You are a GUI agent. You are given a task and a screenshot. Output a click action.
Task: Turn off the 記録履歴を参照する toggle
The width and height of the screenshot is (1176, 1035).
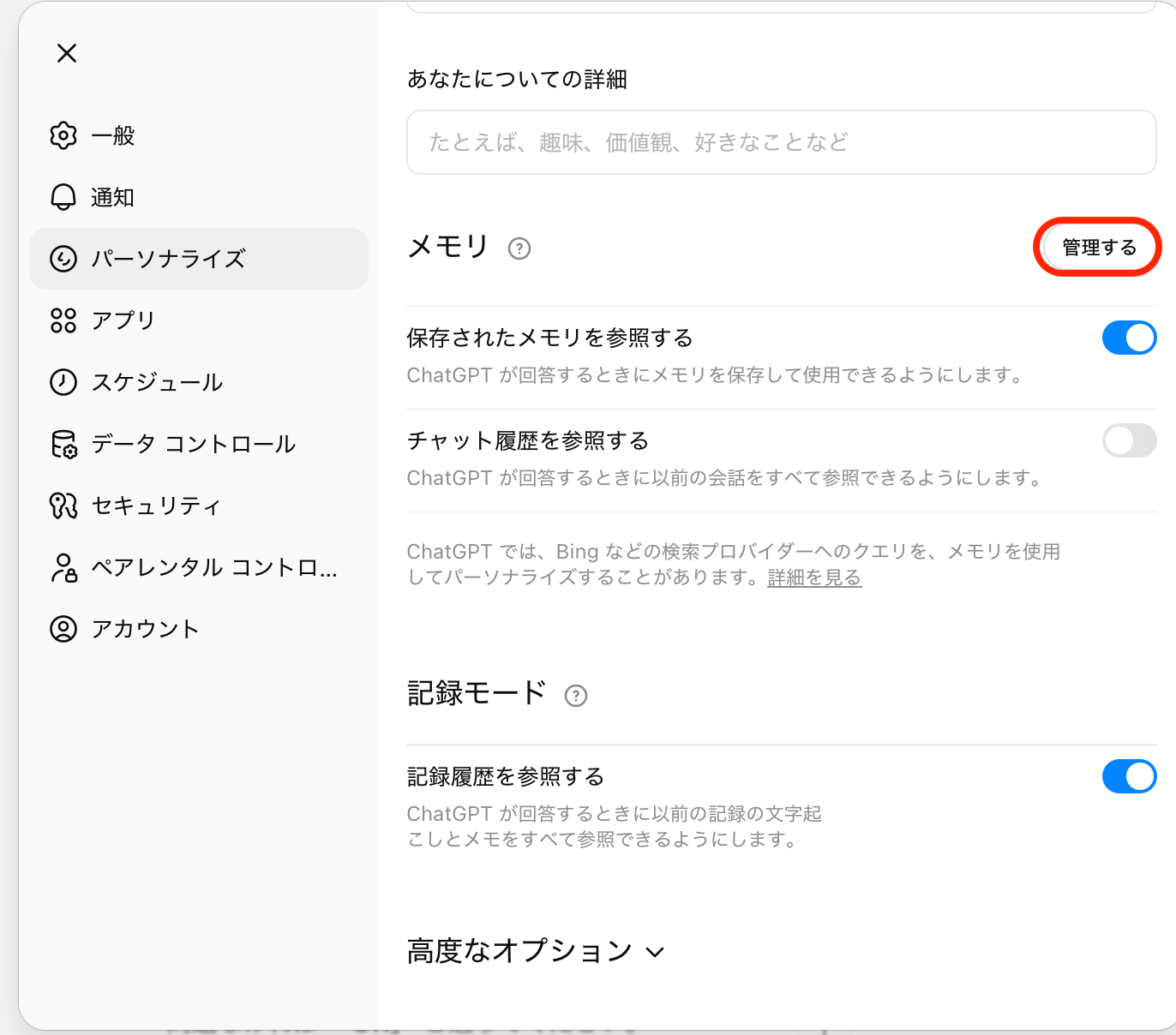pyautogui.click(x=1129, y=776)
